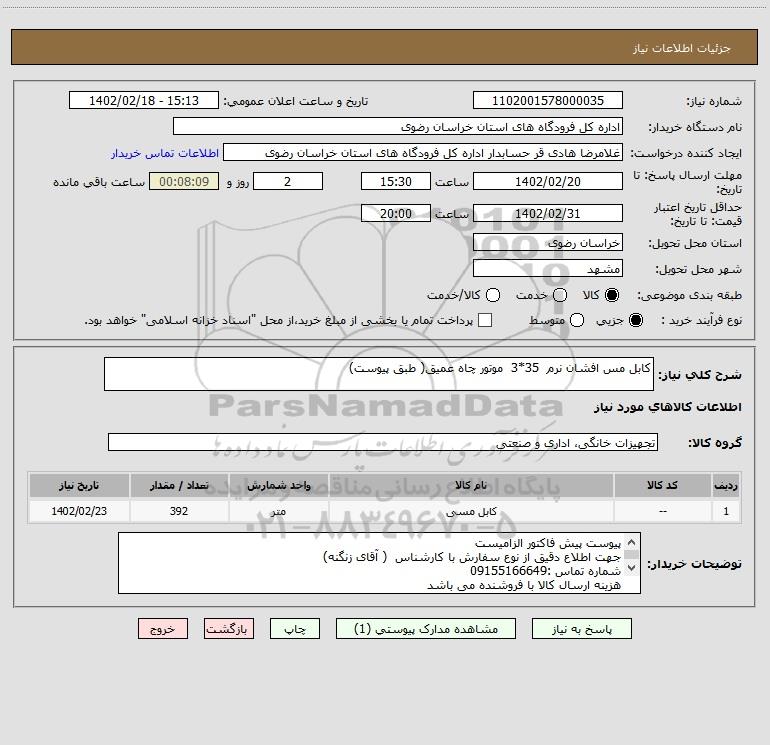Click the phone number 09155166649 text

point(509,571)
